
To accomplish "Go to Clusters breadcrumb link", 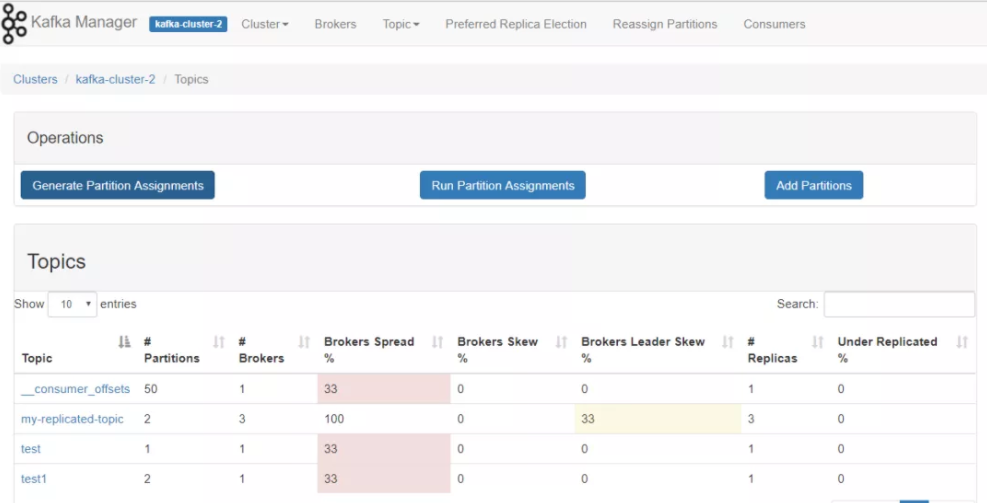I will click(x=35, y=79).
